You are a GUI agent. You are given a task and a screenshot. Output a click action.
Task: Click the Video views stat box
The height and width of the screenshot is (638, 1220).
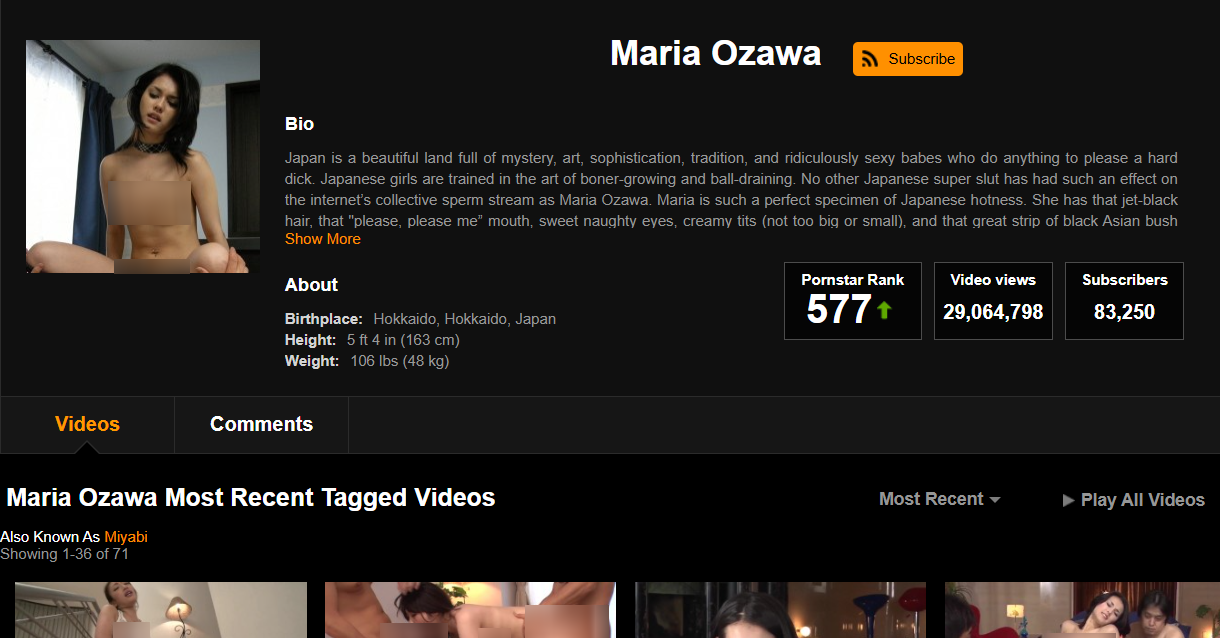(993, 301)
